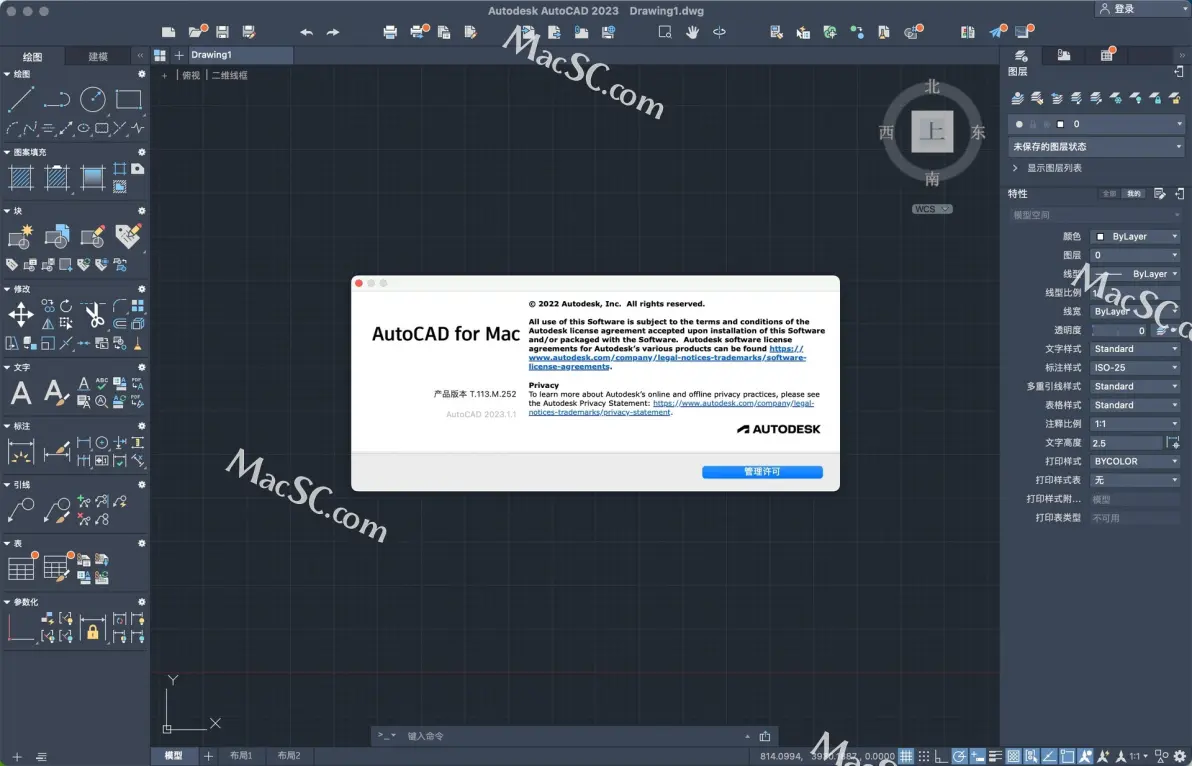Switch to the 建模 tab

pos(98,56)
